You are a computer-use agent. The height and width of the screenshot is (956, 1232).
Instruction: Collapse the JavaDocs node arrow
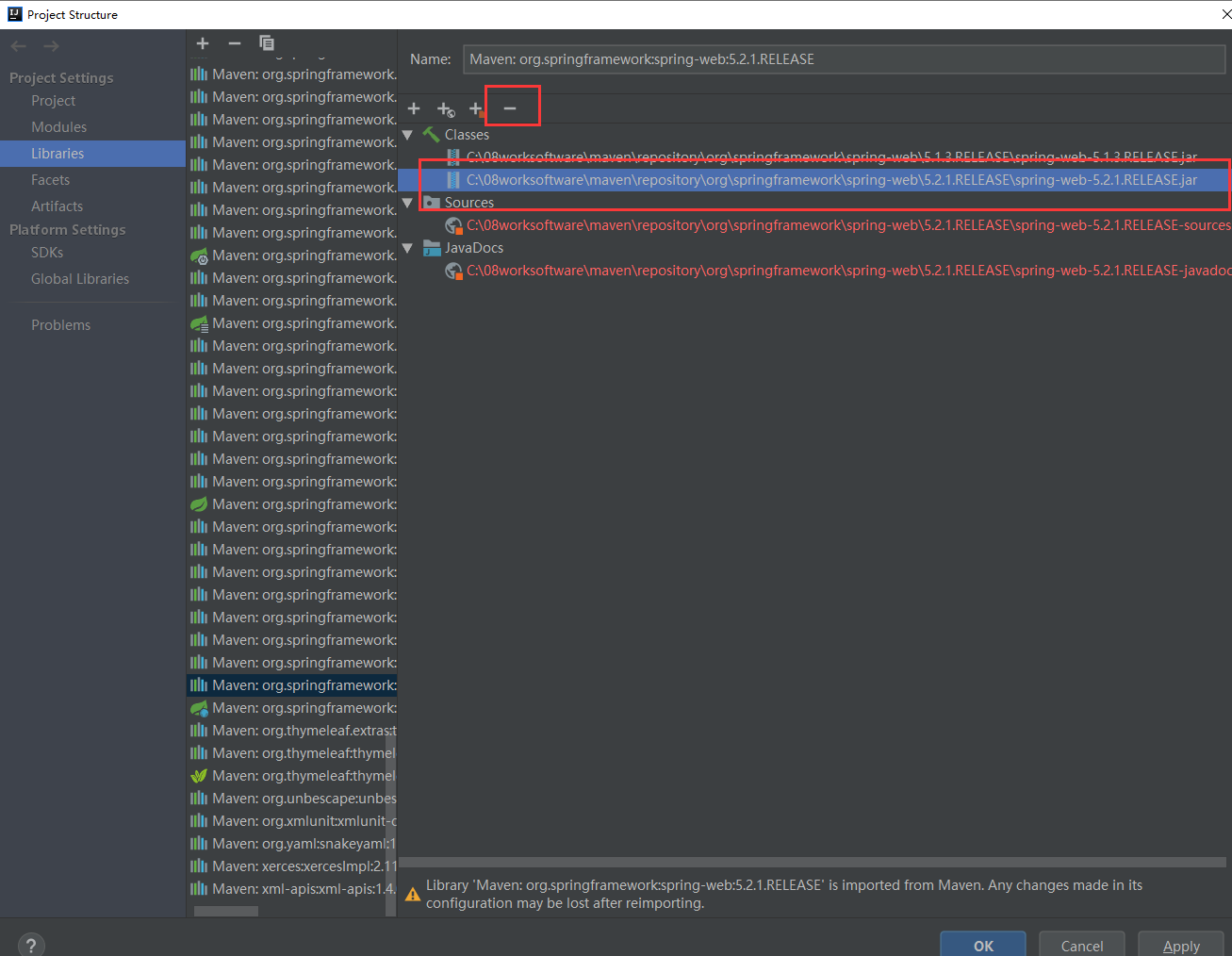click(408, 248)
